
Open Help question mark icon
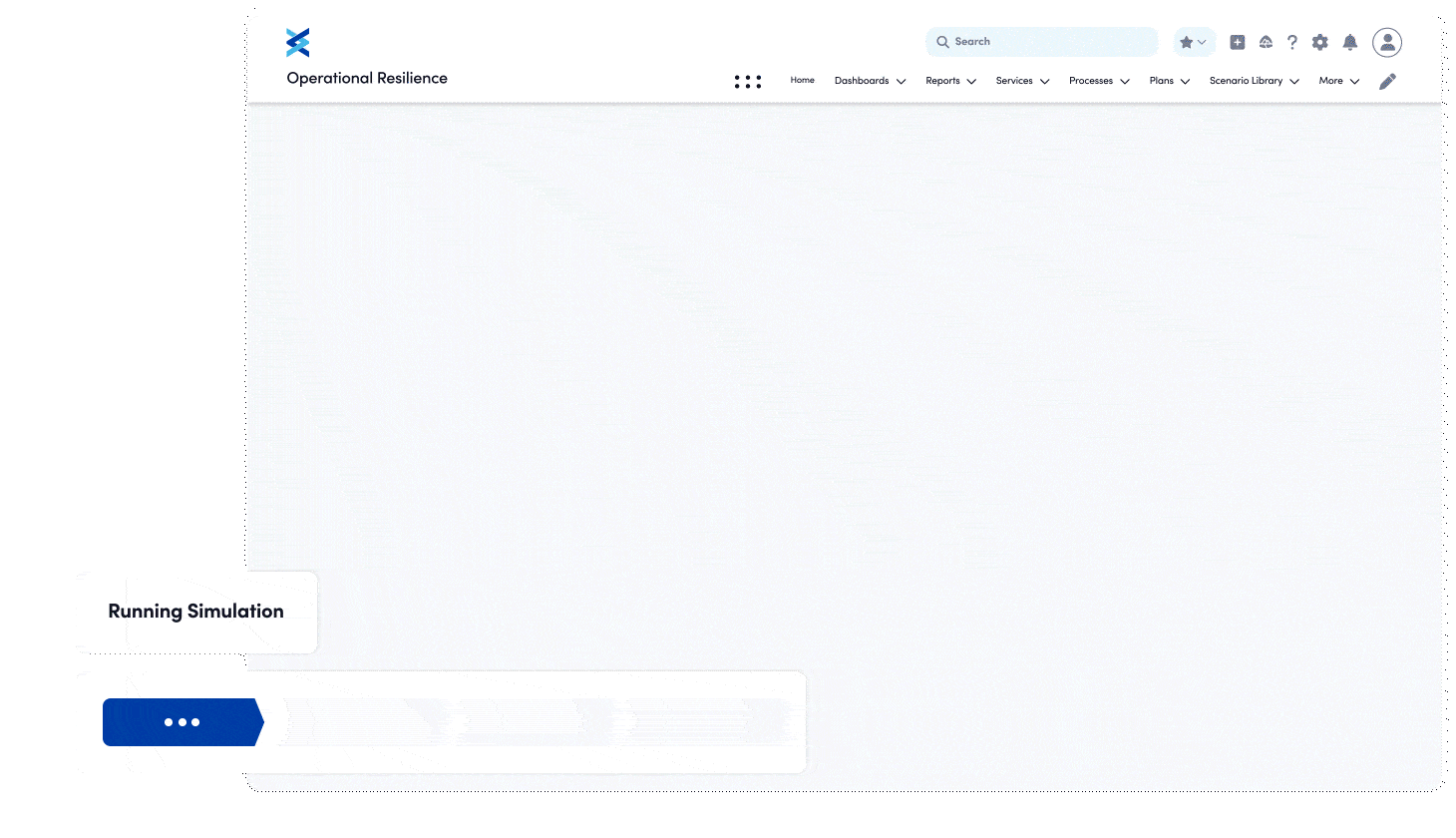pos(1292,42)
